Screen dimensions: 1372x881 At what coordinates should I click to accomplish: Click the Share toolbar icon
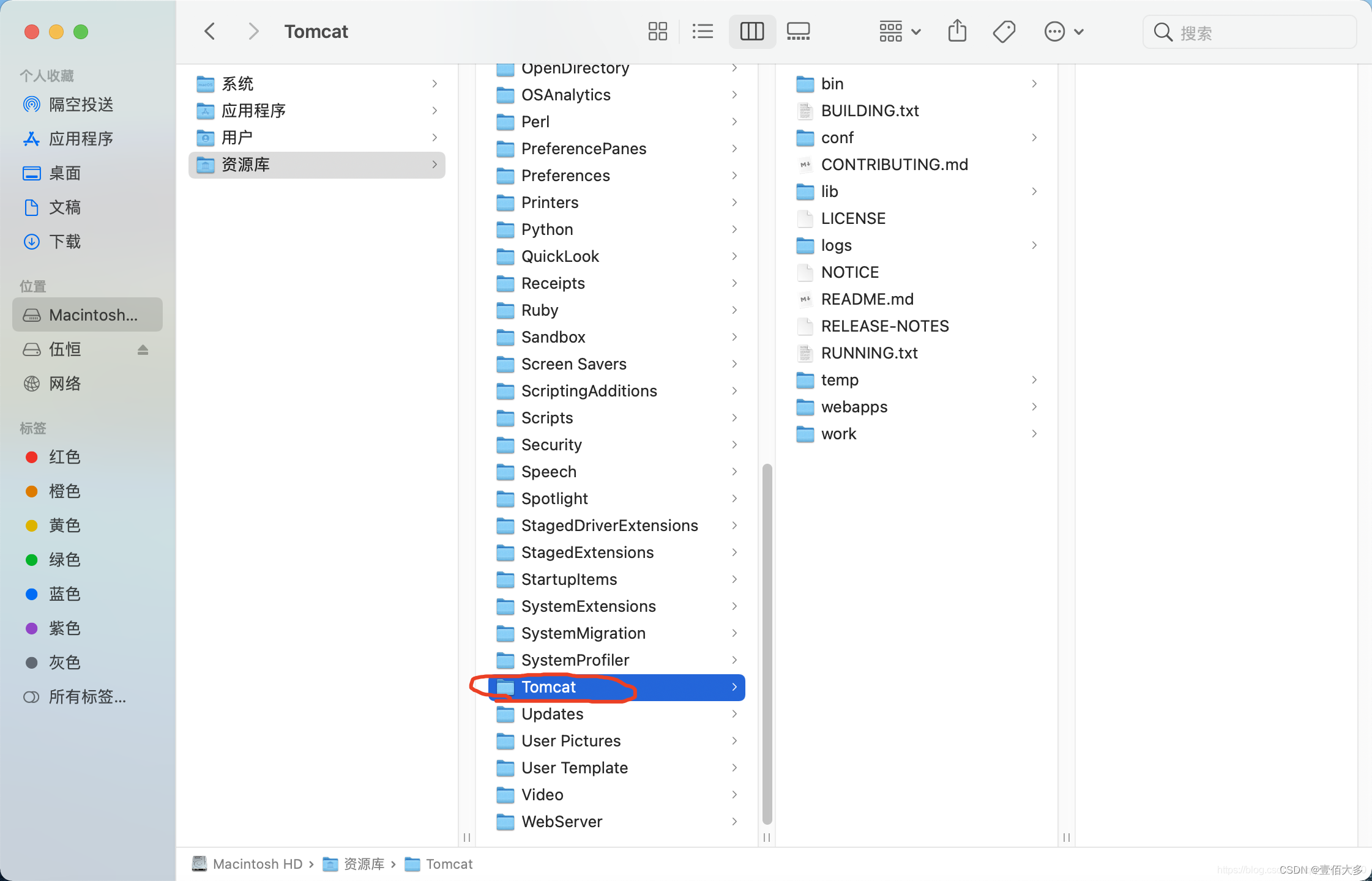pyautogui.click(x=957, y=31)
